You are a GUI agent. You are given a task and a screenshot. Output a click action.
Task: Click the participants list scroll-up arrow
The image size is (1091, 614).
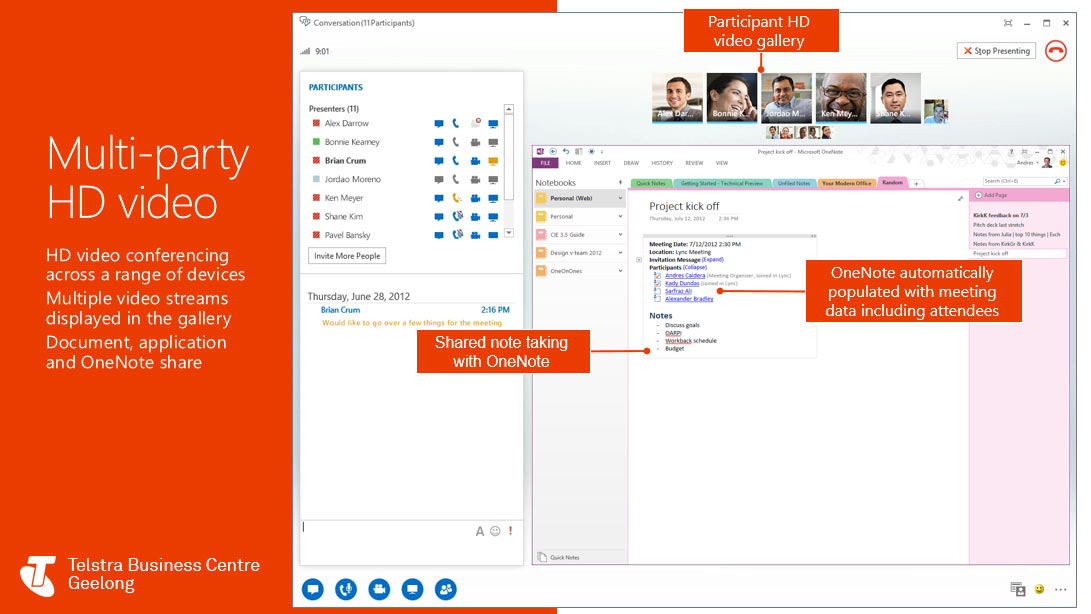509,109
